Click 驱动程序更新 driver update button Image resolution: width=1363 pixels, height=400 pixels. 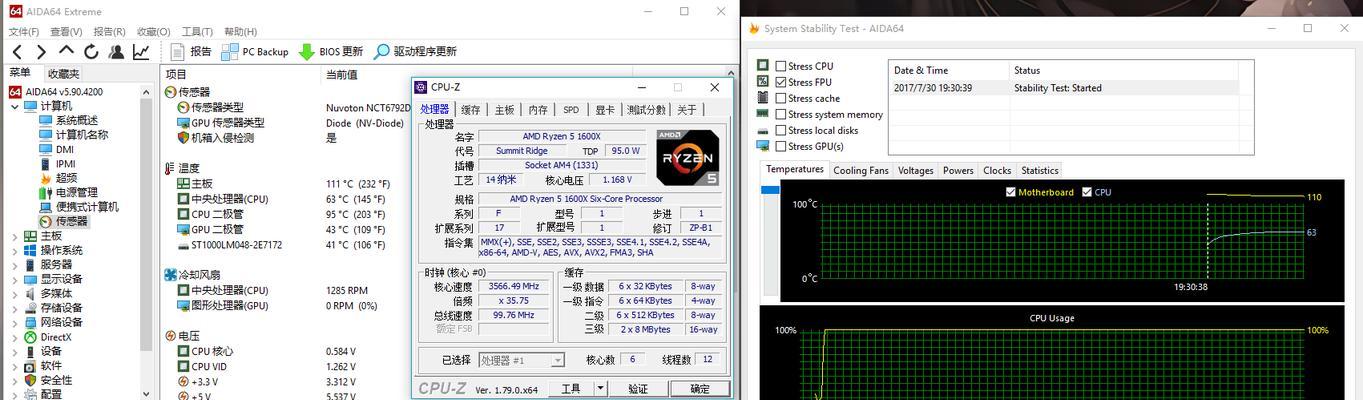pyautogui.click(x=415, y=52)
